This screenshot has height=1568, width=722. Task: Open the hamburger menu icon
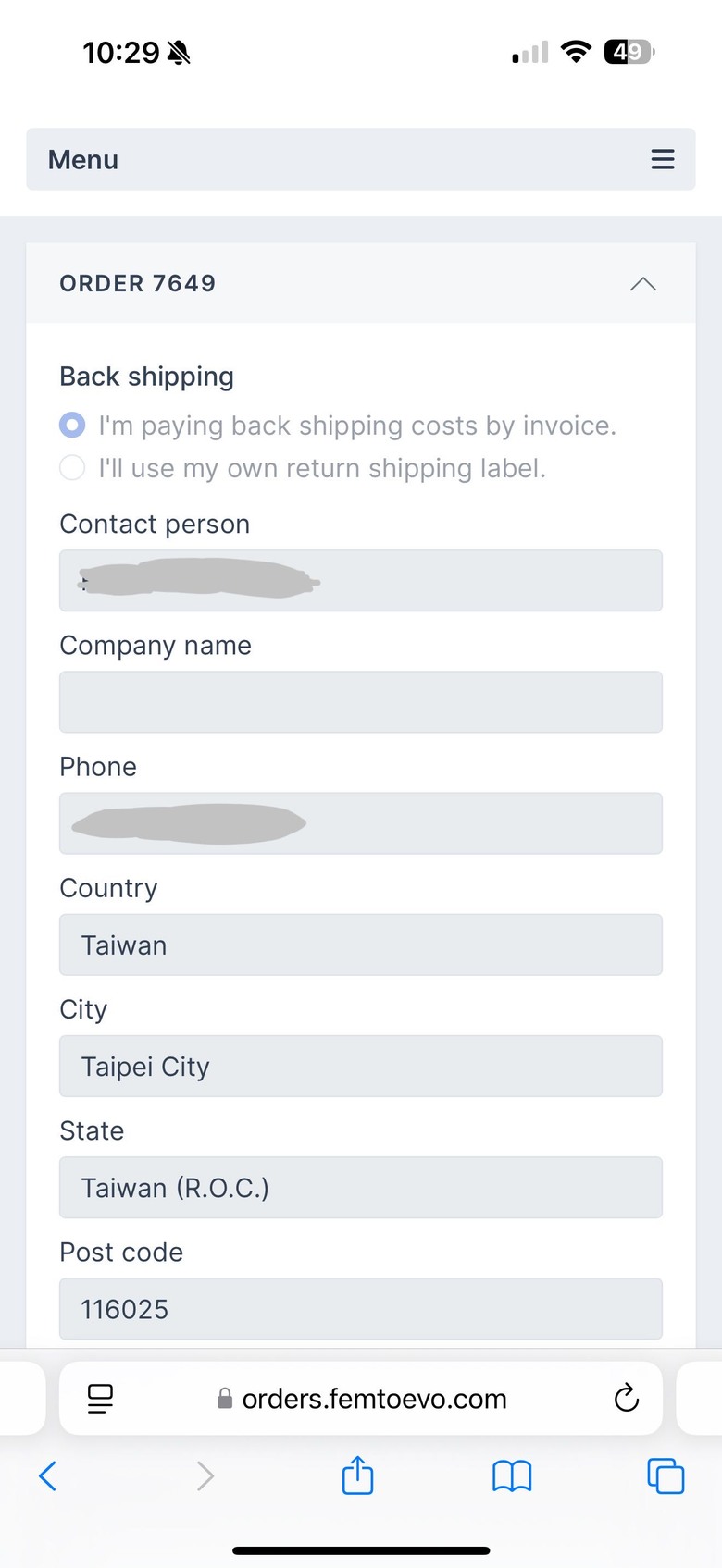click(x=663, y=159)
